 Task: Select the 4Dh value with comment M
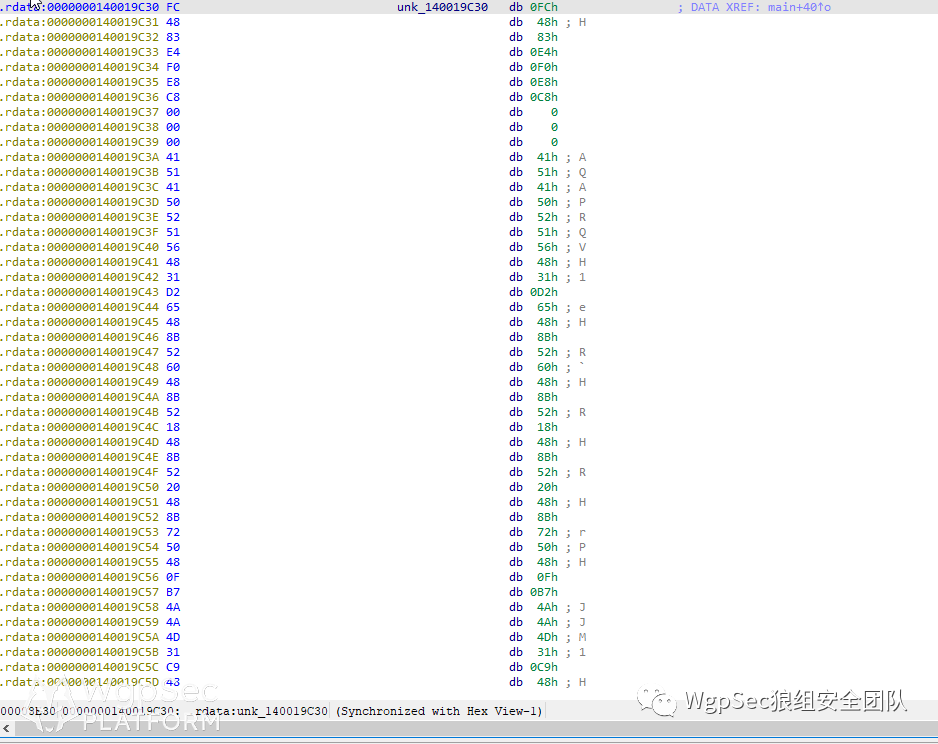tap(547, 637)
